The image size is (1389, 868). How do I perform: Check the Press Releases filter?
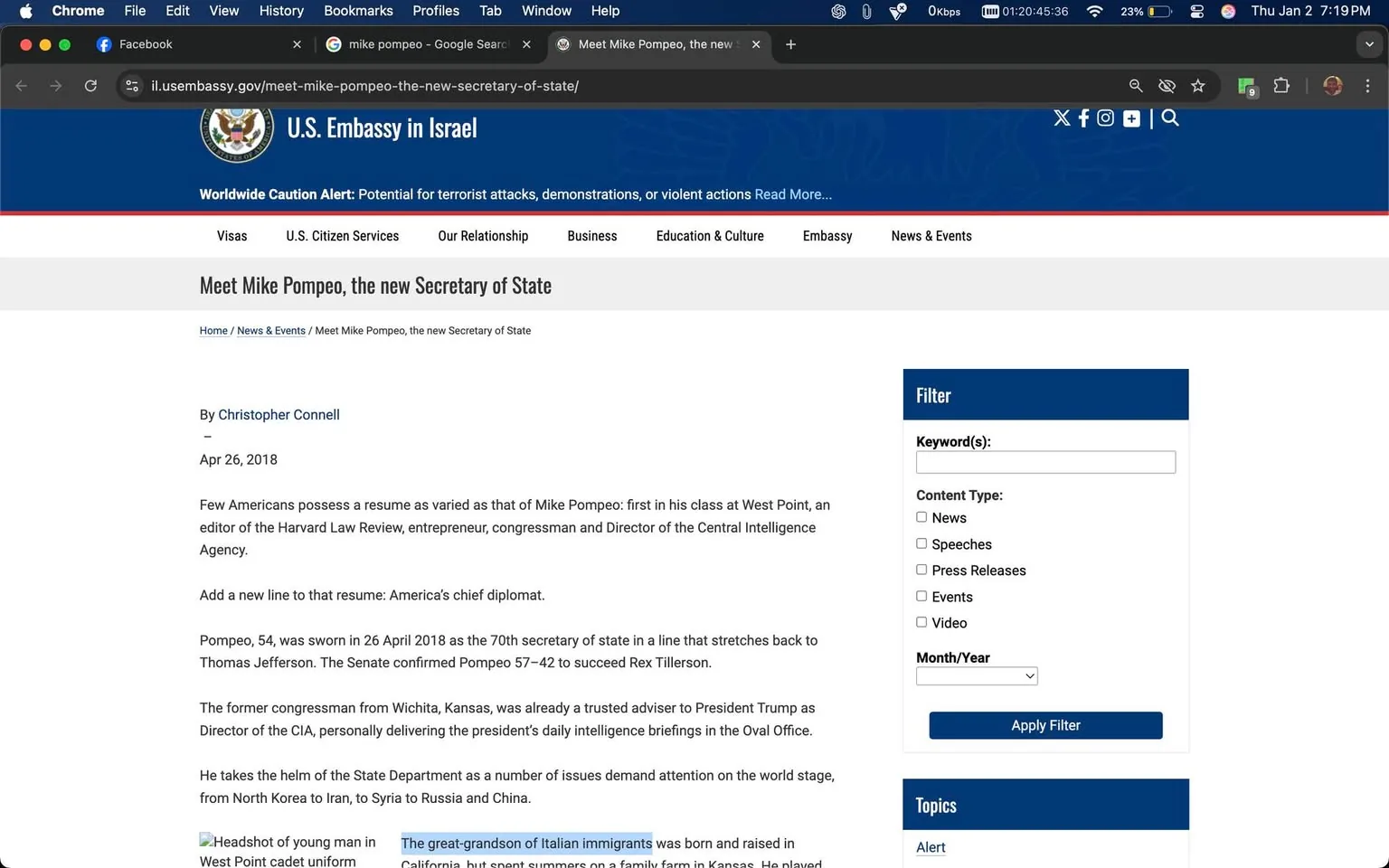(921, 569)
